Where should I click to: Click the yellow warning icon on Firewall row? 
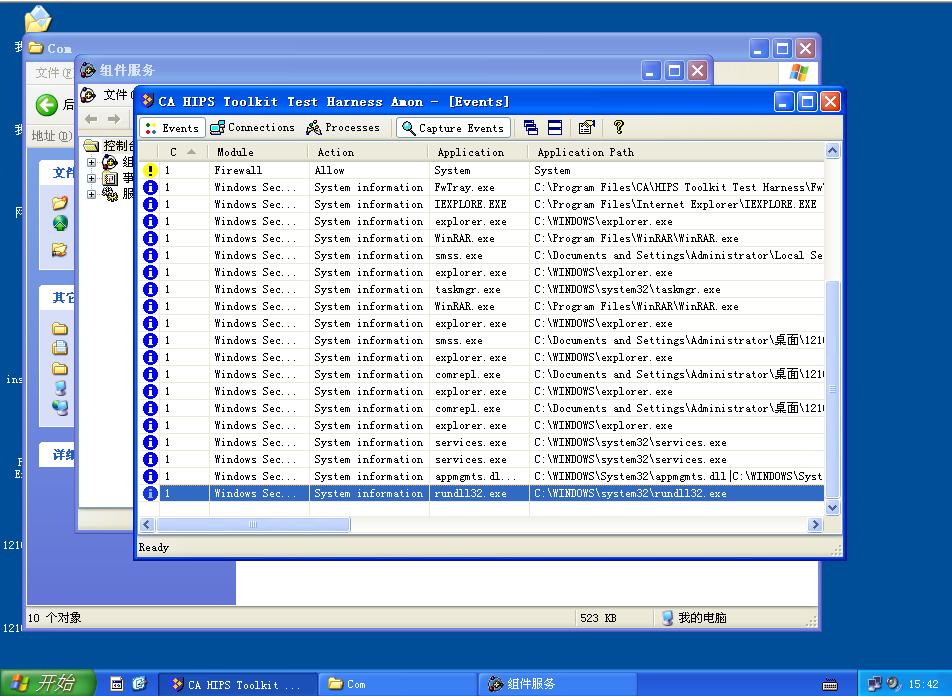click(x=150, y=171)
